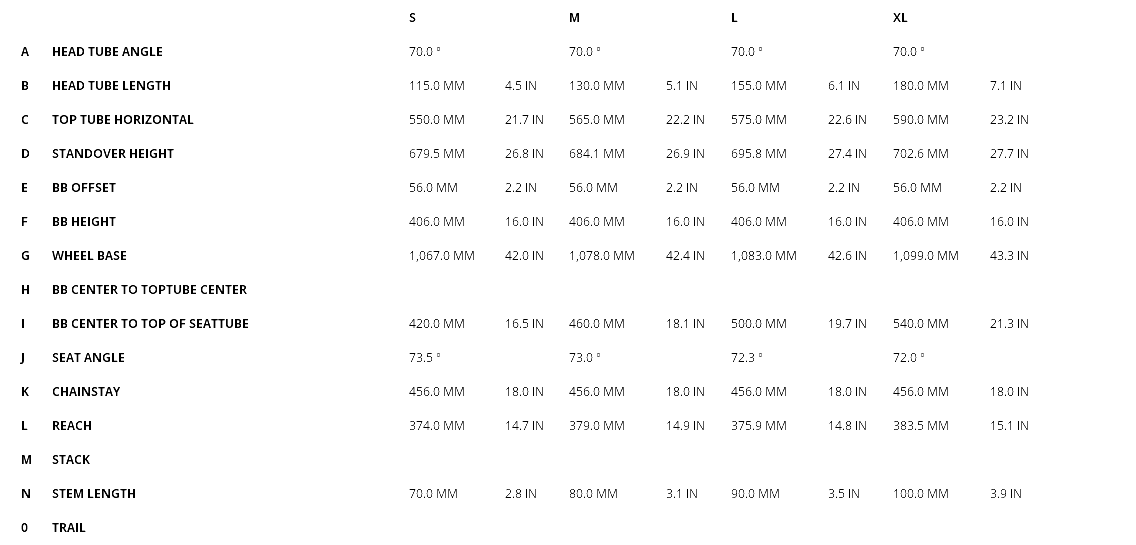1136x545 pixels.
Task: Click the 73.5° seat angle value
Action: [424, 358]
